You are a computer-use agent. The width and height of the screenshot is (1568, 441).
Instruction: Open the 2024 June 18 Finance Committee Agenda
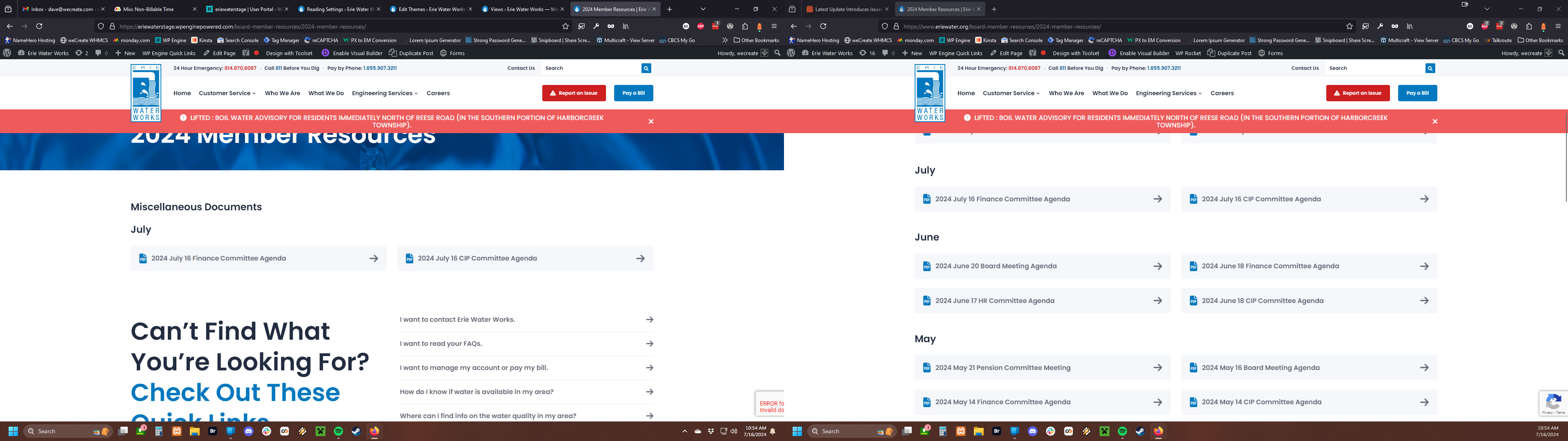(1309, 266)
